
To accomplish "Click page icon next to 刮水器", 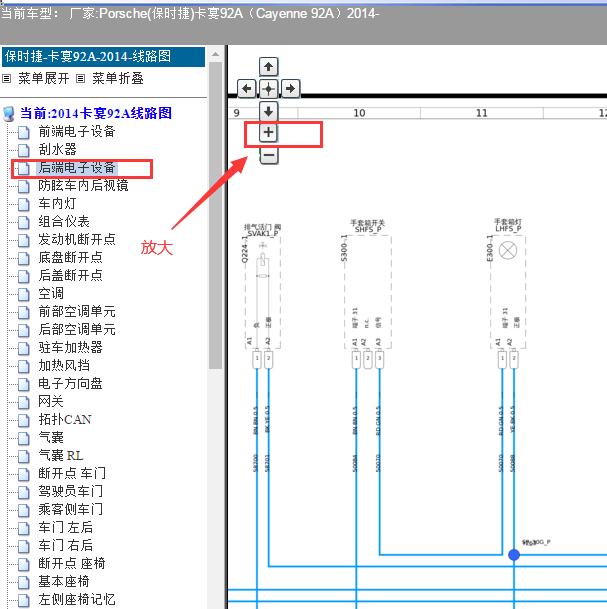I will click(24, 150).
